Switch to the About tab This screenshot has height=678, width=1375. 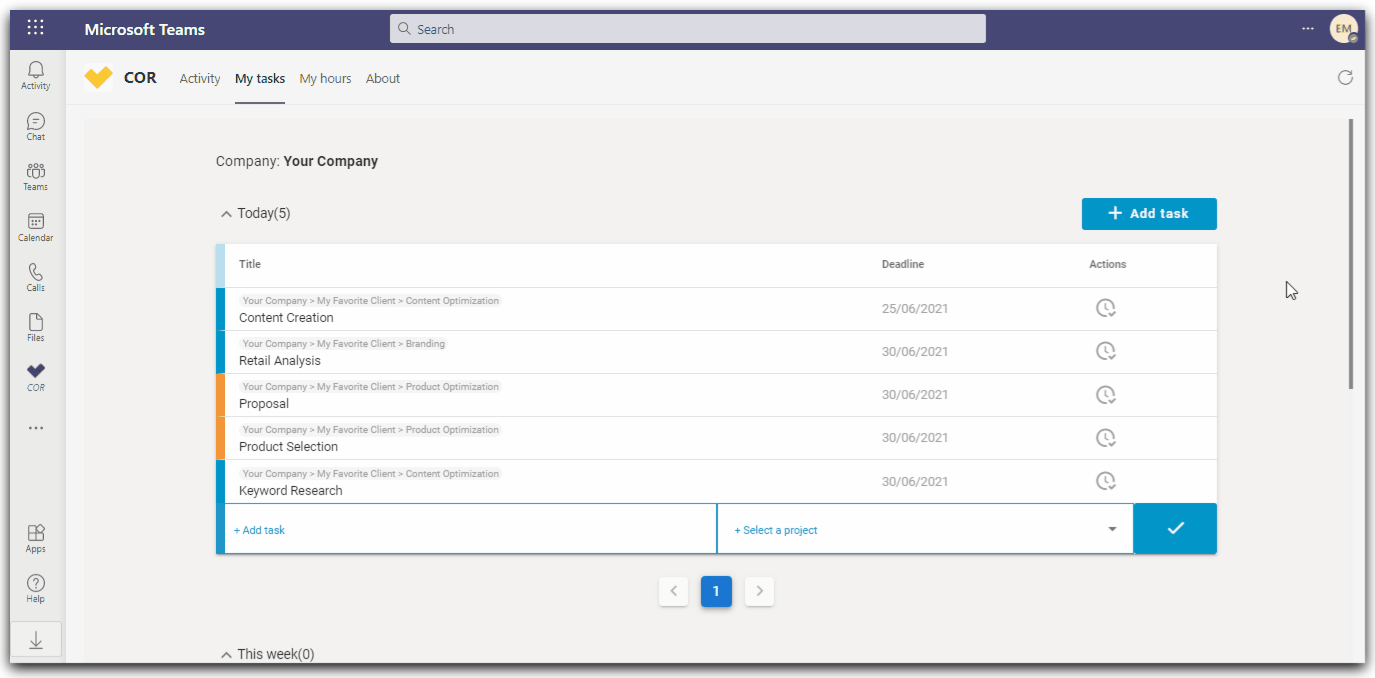pos(383,78)
